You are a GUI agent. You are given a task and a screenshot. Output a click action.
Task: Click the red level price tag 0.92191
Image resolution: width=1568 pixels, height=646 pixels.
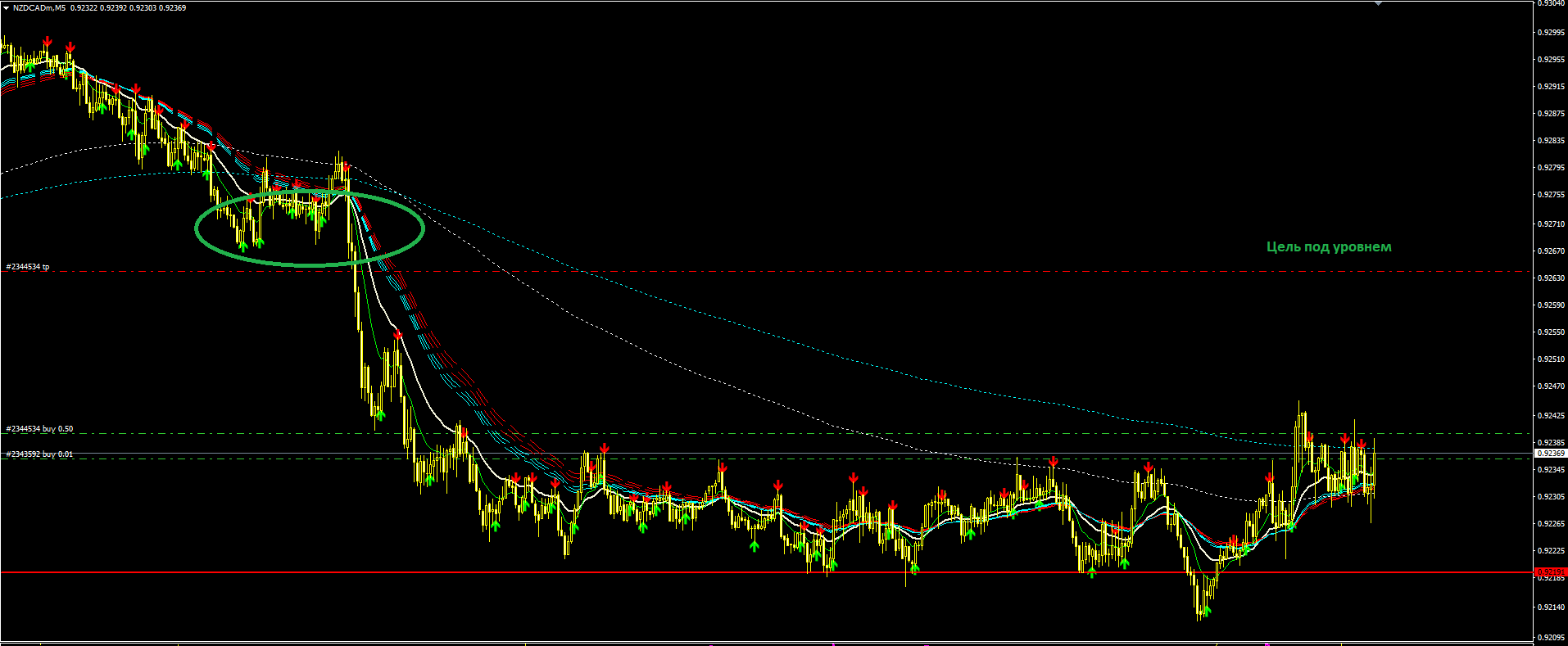pos(1550,572)
